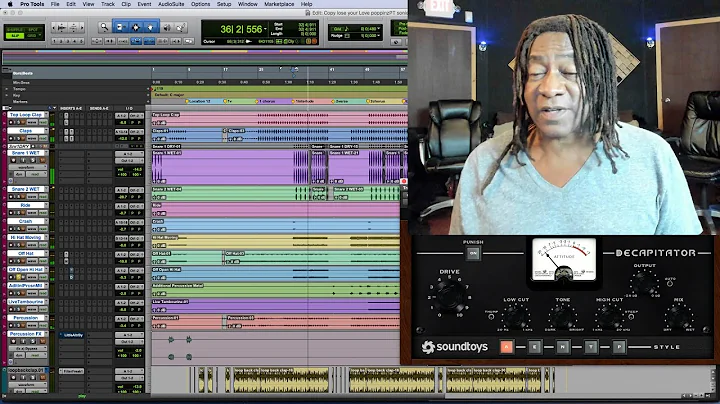Open the Snare 1 WET automation mode (read) dropdown
Image resolution: width=720 pixels, height=404 pixels.
[x=36, y=174]
